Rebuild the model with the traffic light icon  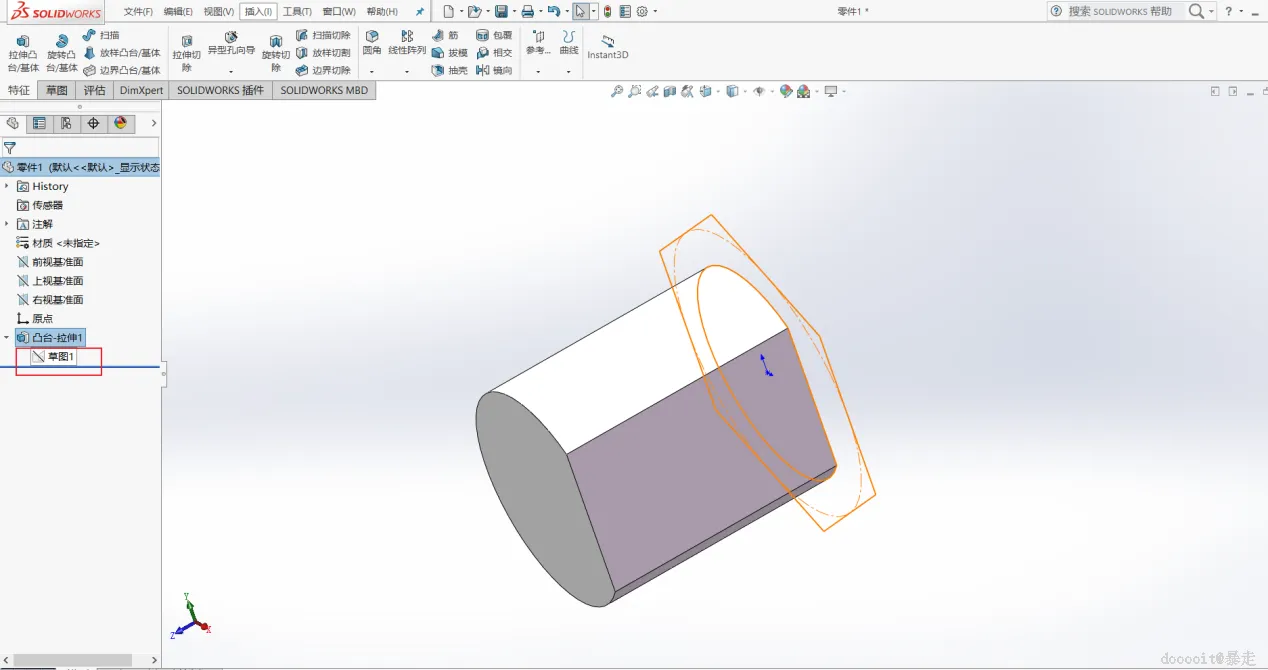[607, 11]
